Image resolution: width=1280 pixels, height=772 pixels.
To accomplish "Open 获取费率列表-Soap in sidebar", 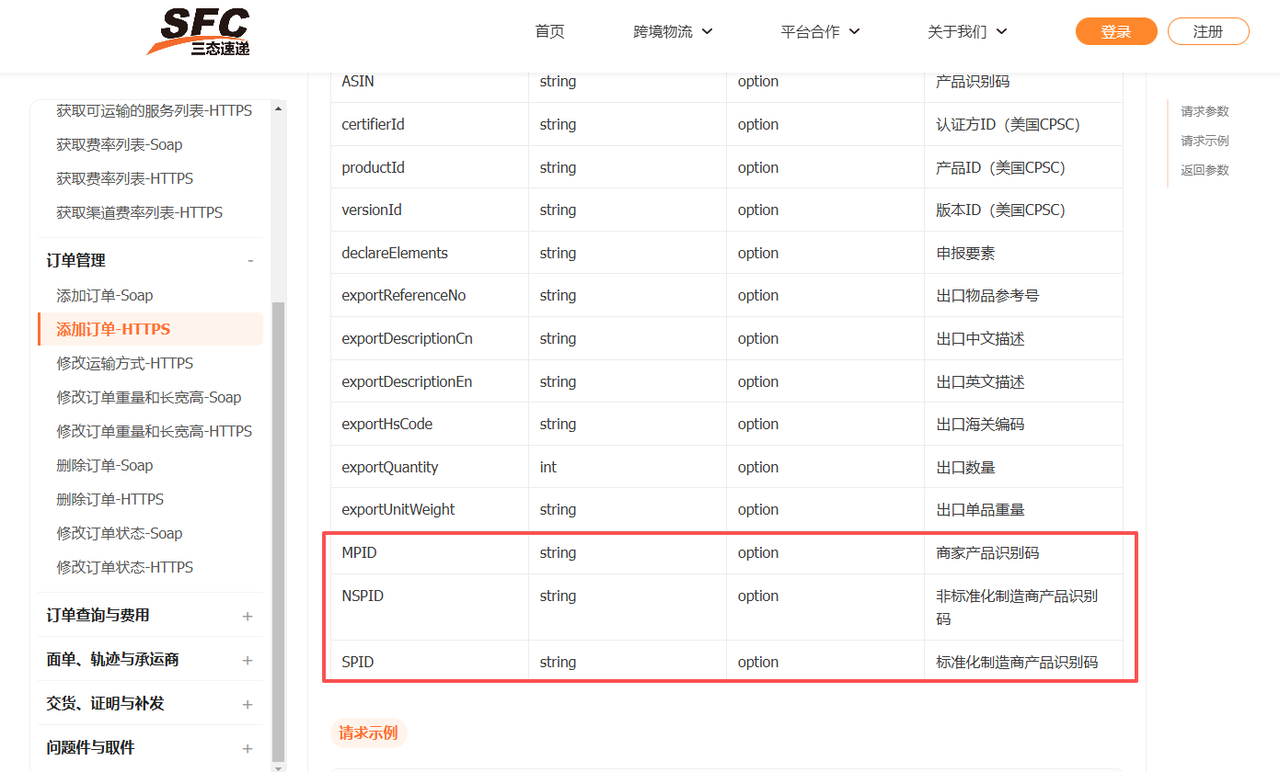I will [x=119, y=145].
